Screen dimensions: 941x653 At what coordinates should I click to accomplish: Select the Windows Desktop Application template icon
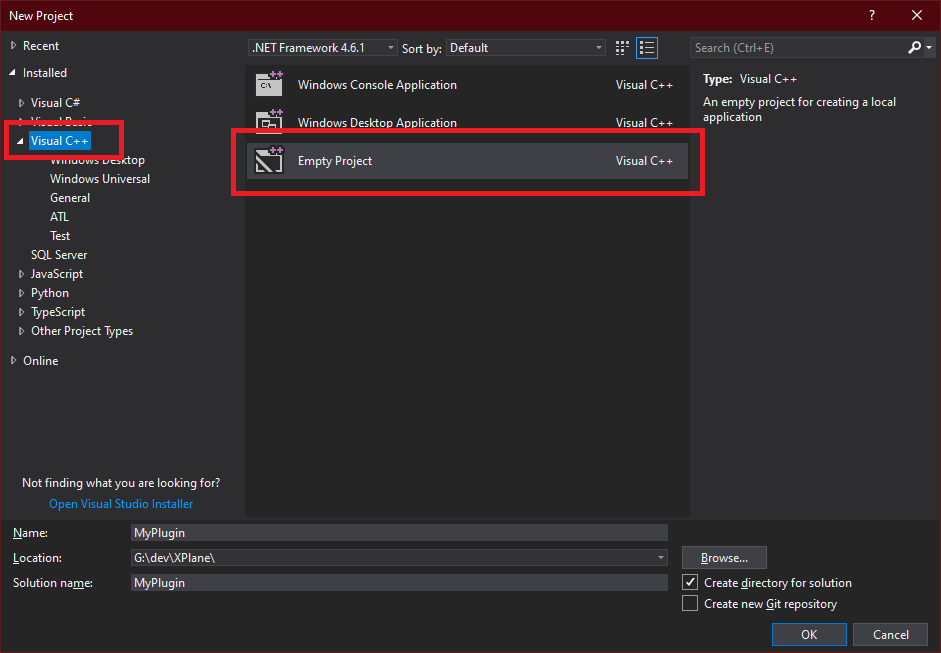(268, 122)
